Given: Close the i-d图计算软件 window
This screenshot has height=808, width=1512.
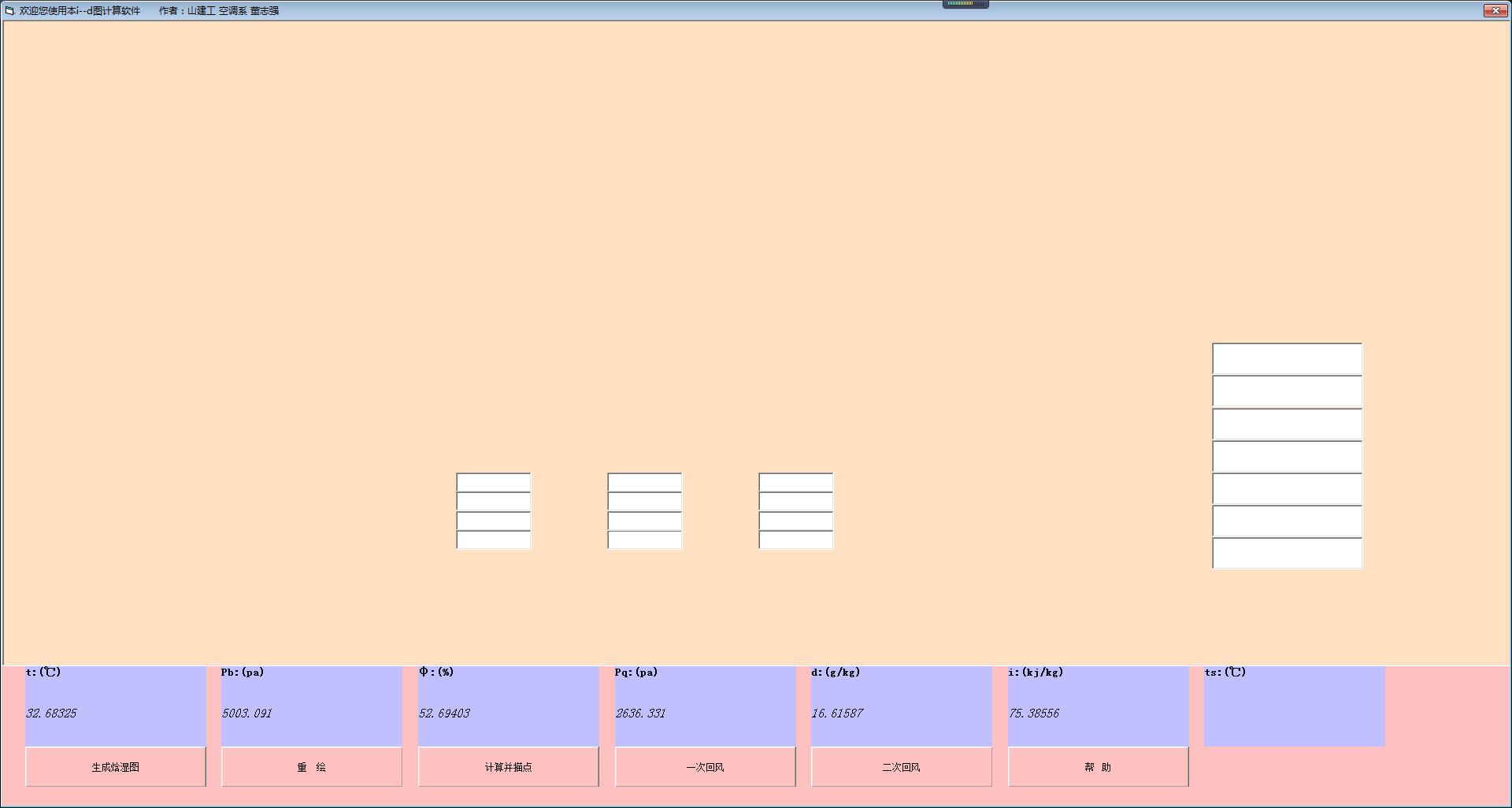Looking at the screenshot, I should [x=1495, y=10].
